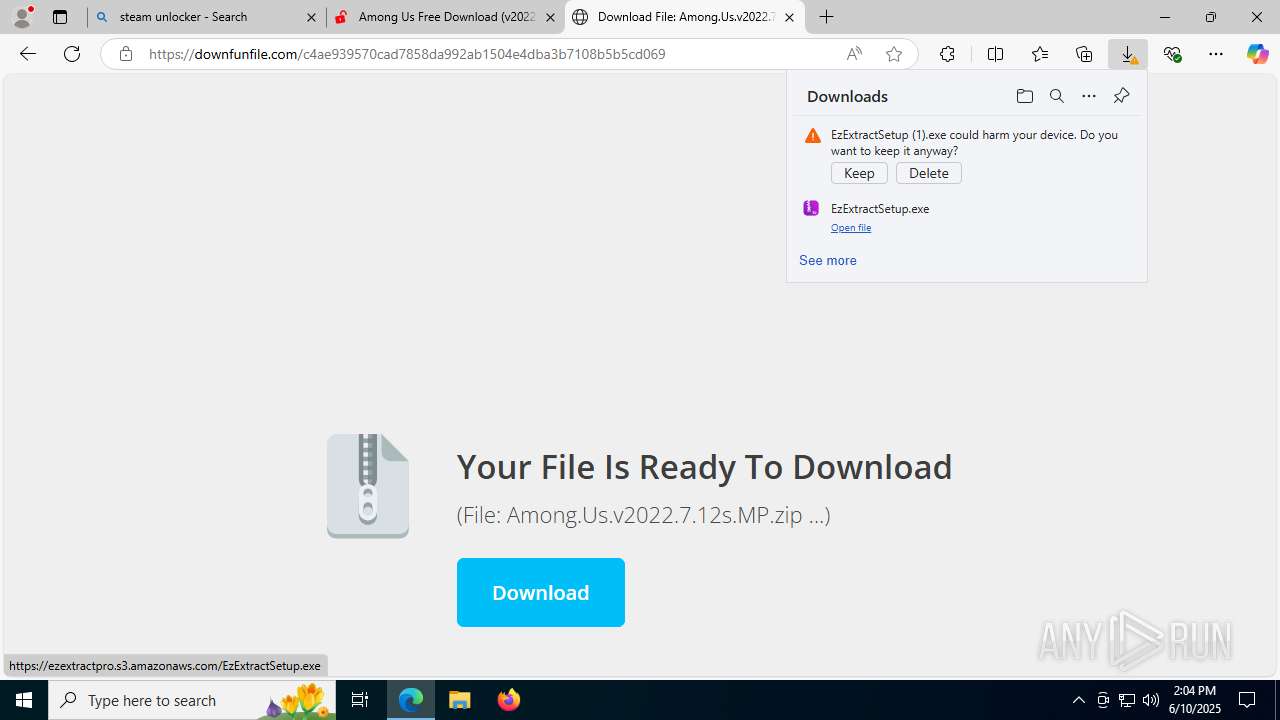Screen dimensions: 1280x720
Task: Click the Edge taskbar icon
Action: (x=411, y=700)
